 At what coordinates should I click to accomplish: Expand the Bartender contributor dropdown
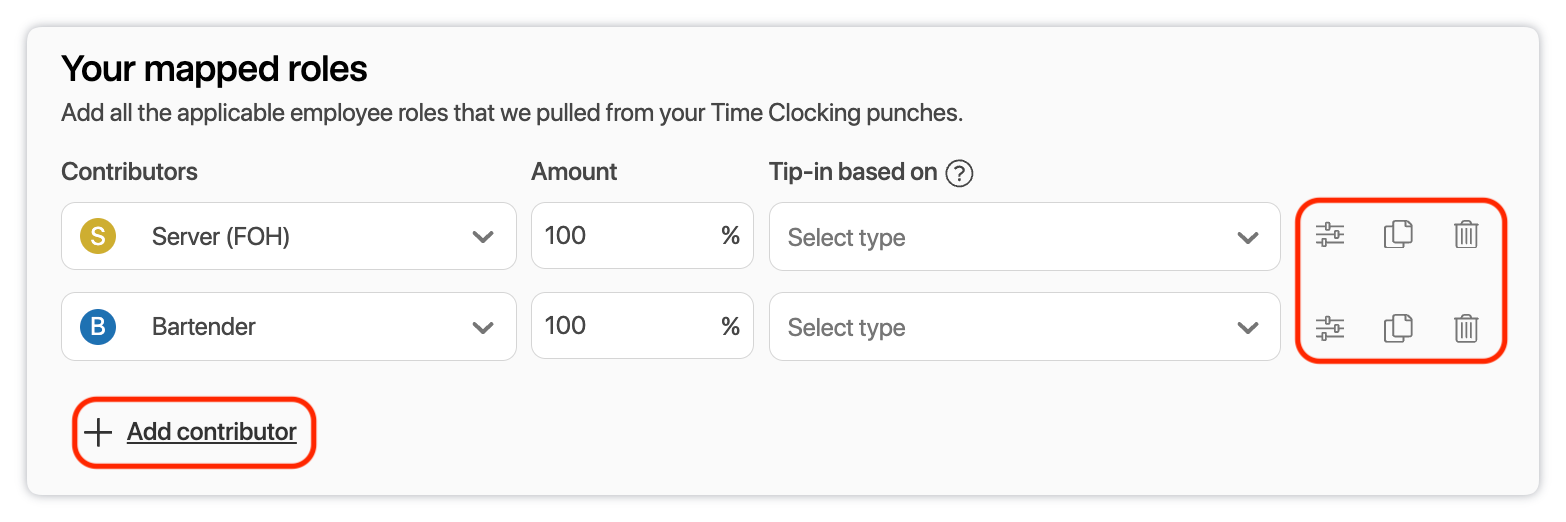[x=483, y=327]
